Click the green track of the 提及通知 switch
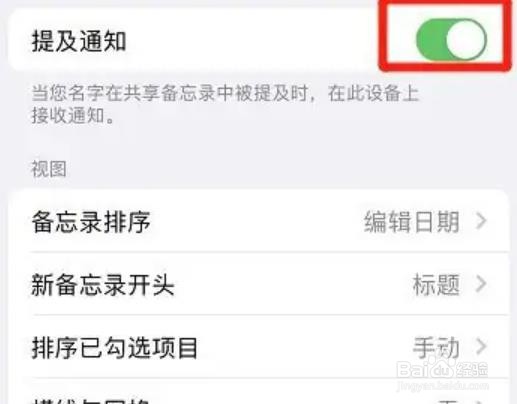The width and height of the screenshot is (517, 404). coord(431,40)
